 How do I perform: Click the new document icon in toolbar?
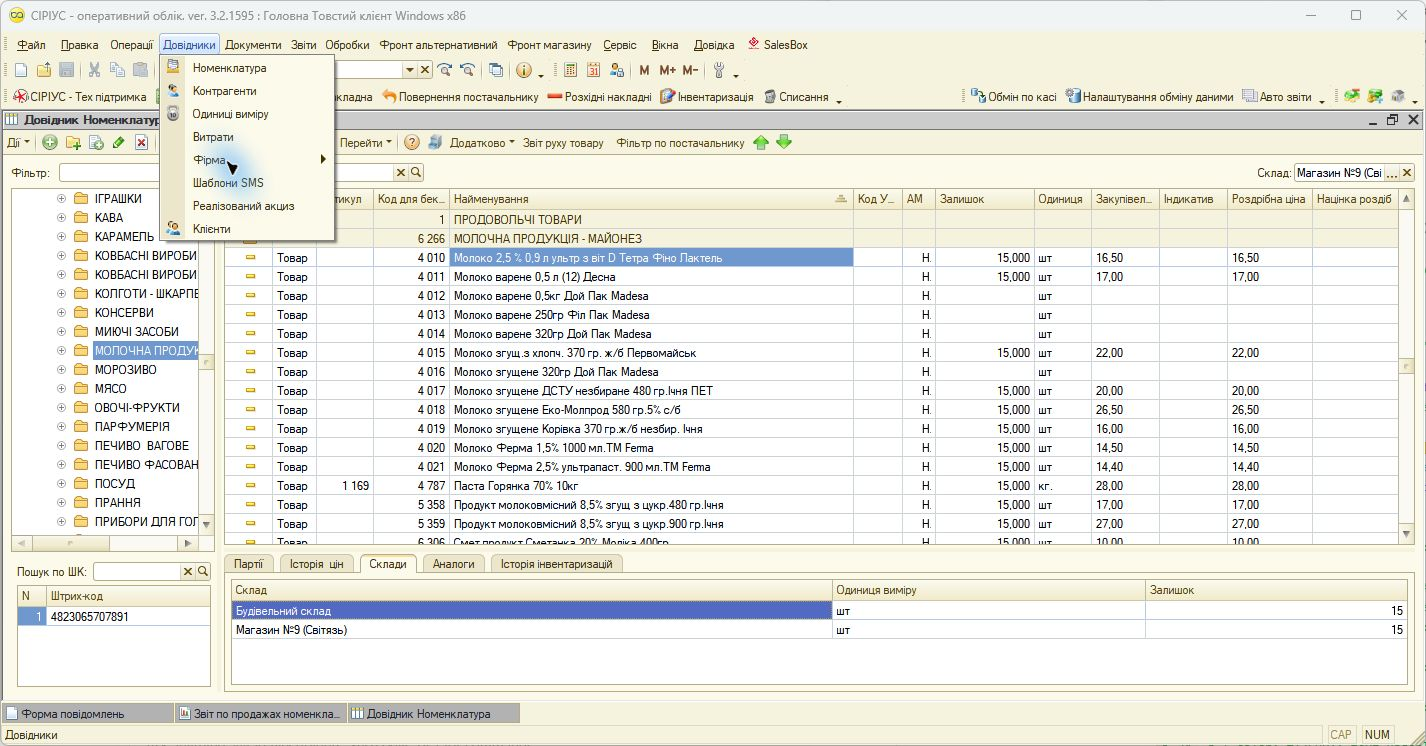tap(21, 70)
